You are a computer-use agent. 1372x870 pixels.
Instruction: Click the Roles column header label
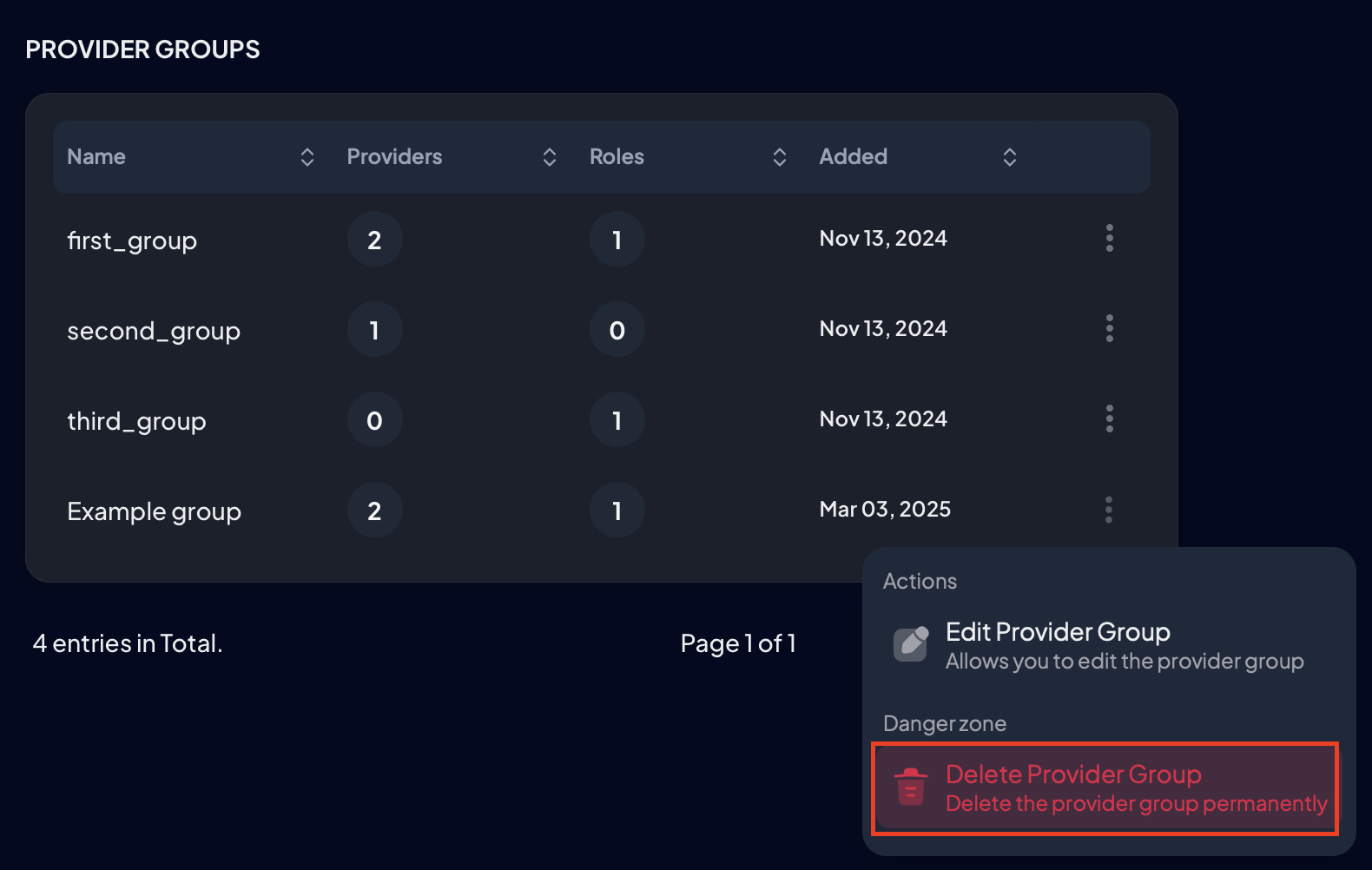pos(617,157)
